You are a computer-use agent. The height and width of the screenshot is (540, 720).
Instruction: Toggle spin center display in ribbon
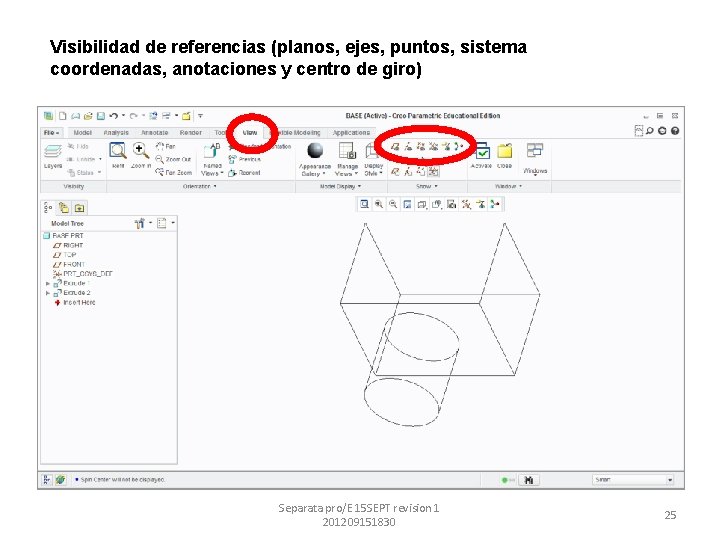click(457, 146)
